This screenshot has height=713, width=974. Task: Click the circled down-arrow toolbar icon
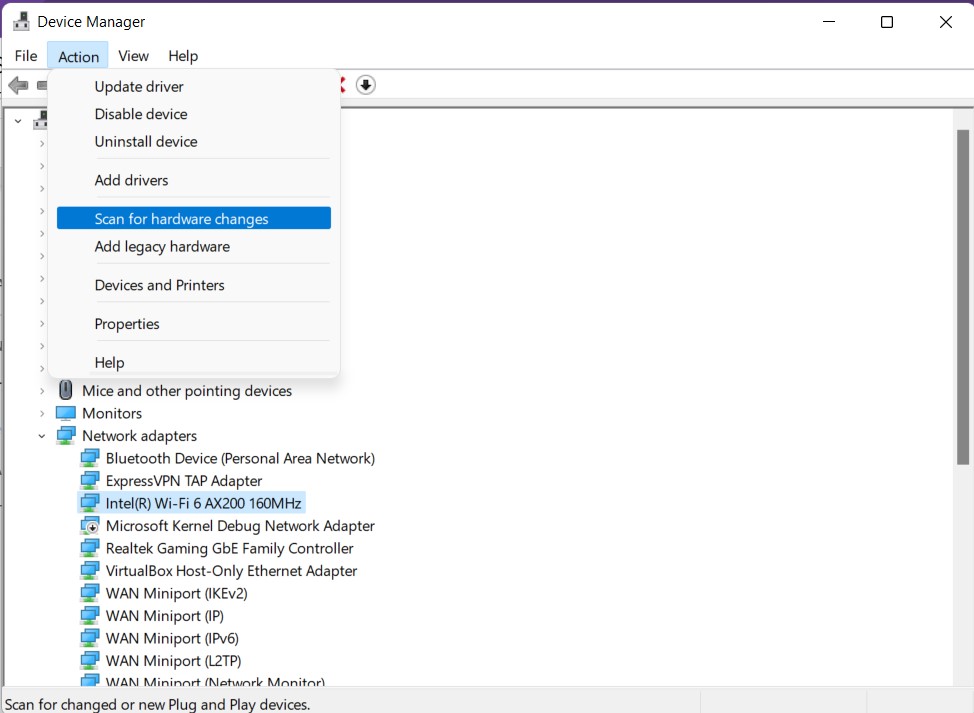365,85
